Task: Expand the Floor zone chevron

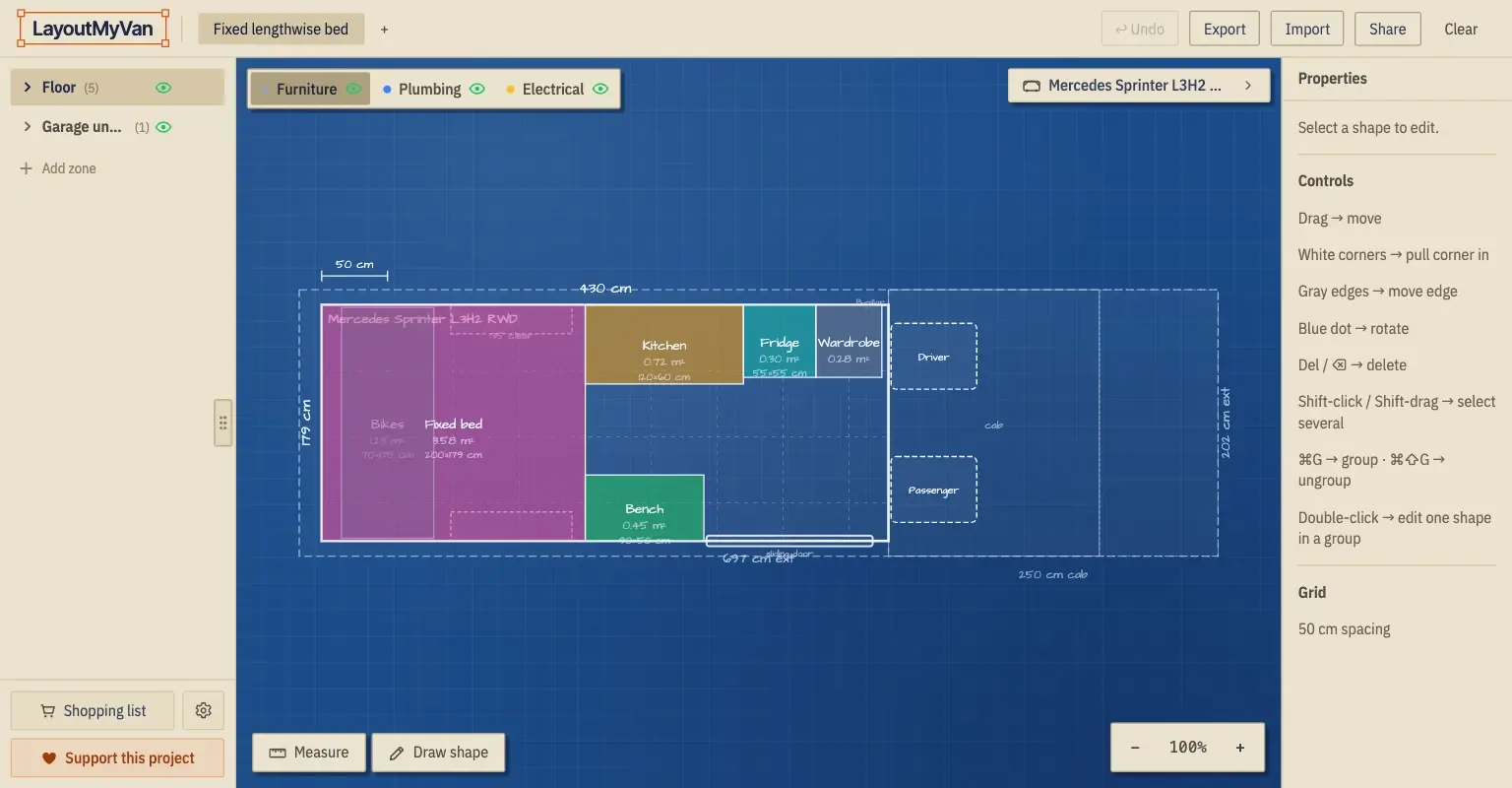Action: [27, 88]
